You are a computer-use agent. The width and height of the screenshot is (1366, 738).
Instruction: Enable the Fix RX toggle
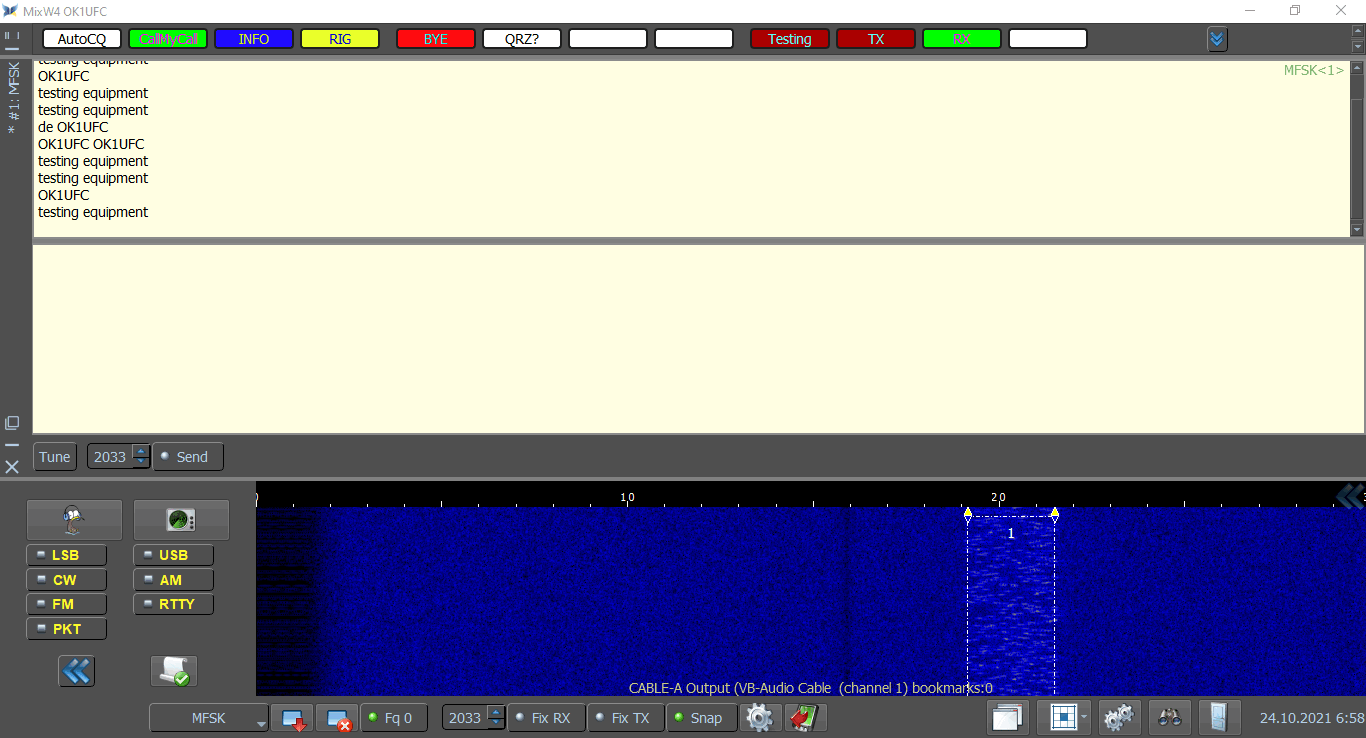pyautogui.click(x=541, y=718)
